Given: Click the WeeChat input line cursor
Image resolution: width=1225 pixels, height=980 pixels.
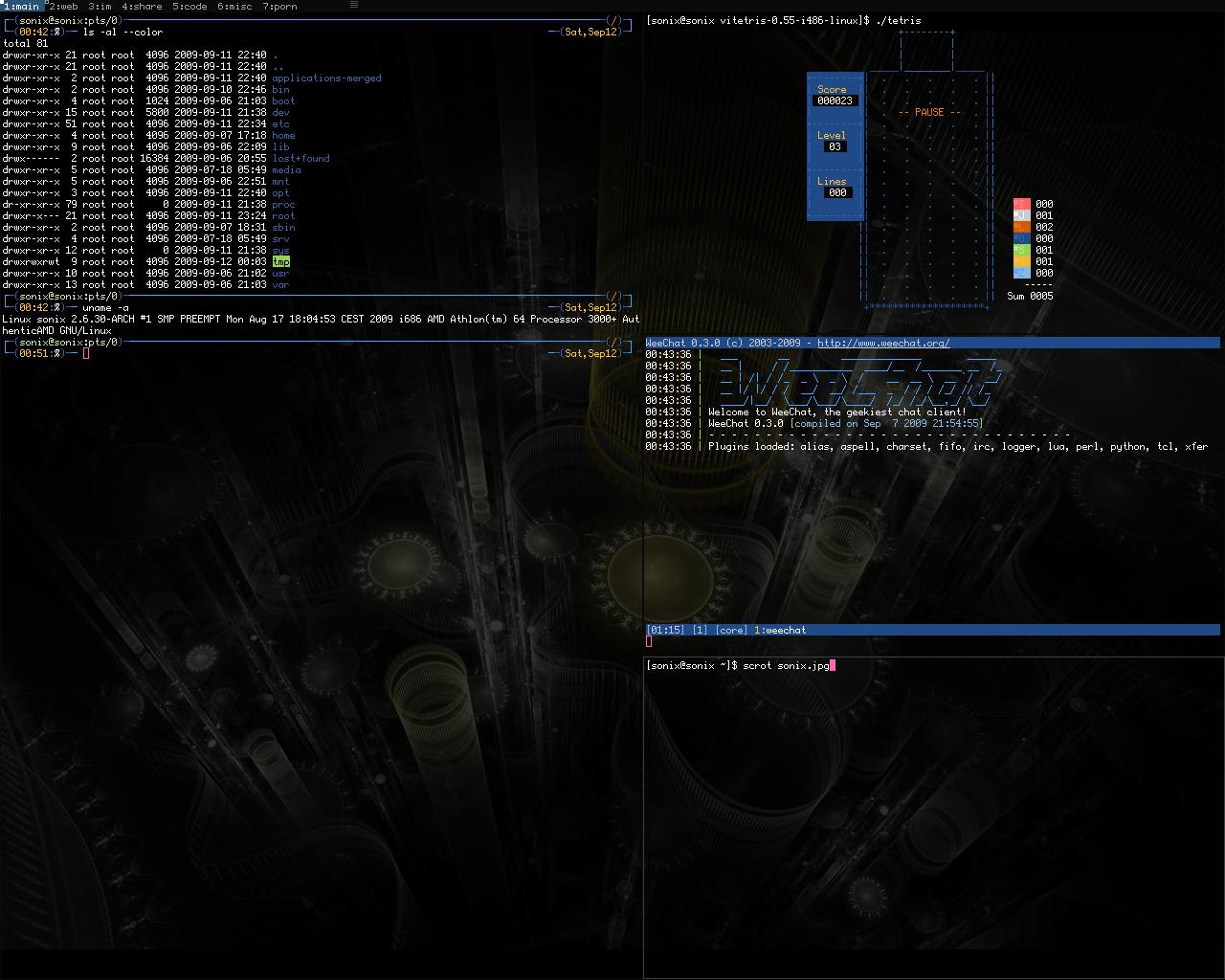Looking at the screenshot, I should coord(649,641).
